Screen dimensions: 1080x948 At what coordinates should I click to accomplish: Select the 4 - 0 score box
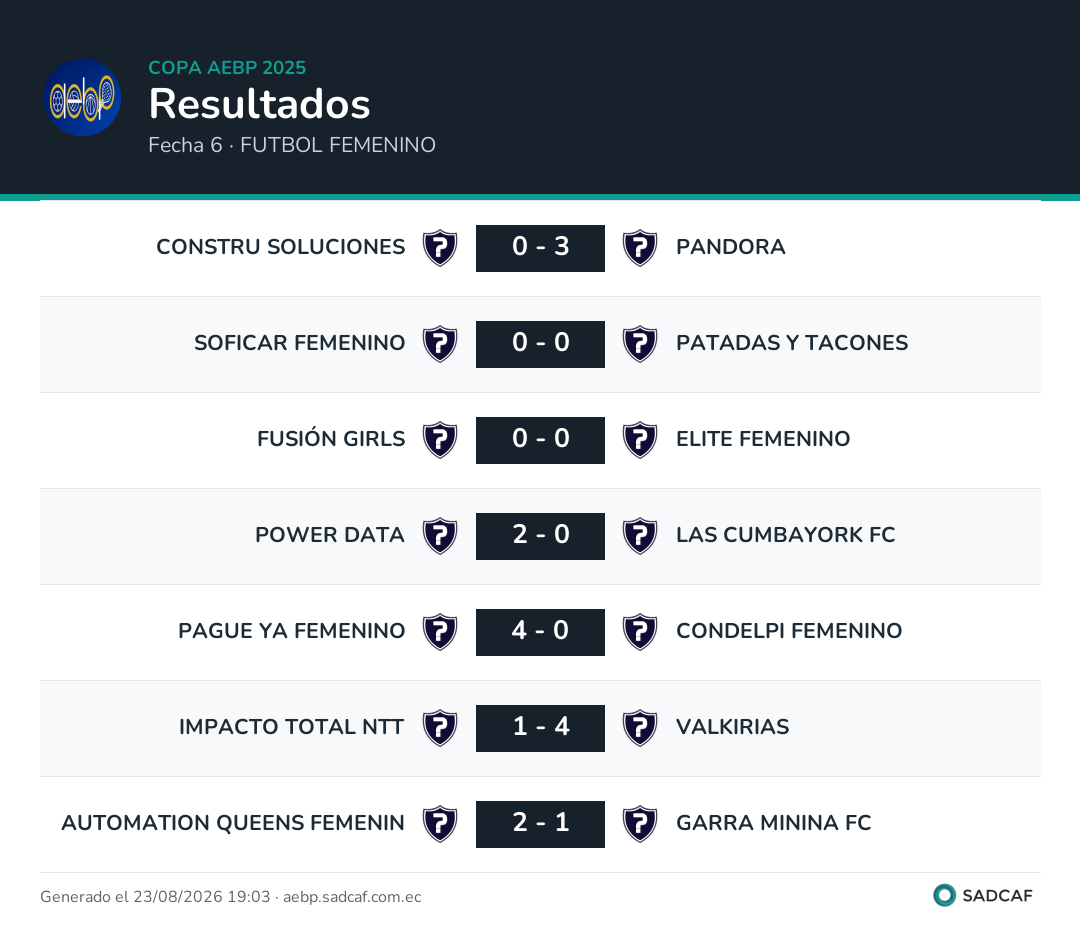pyautogui.click(x=541, y=632)
